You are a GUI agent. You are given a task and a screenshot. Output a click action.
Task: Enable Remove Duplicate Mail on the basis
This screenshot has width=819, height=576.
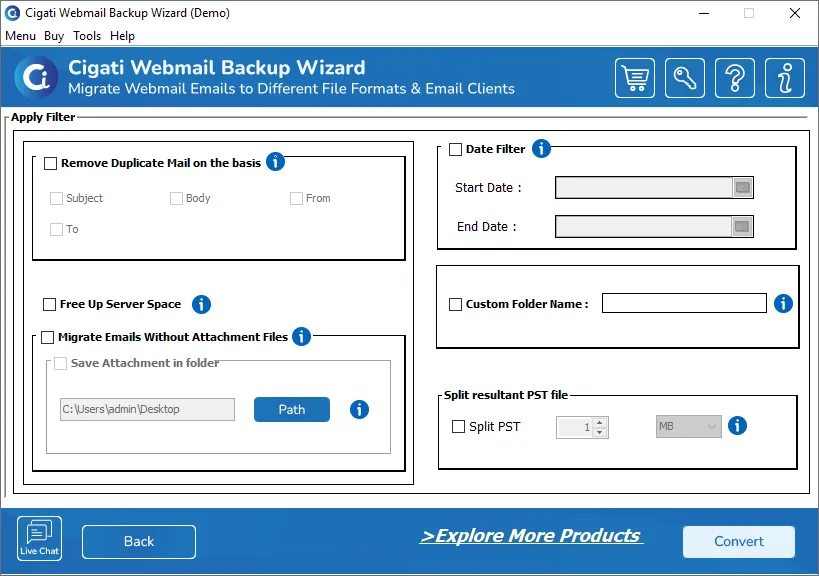click(51, 163)
